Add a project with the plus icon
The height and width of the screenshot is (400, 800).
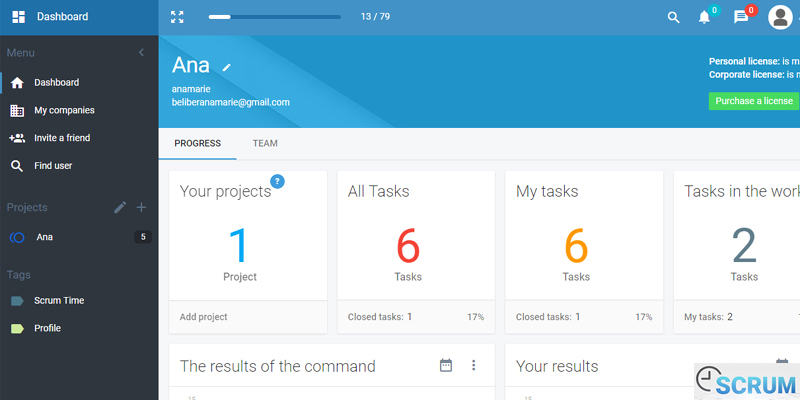[x=141, y=207]
